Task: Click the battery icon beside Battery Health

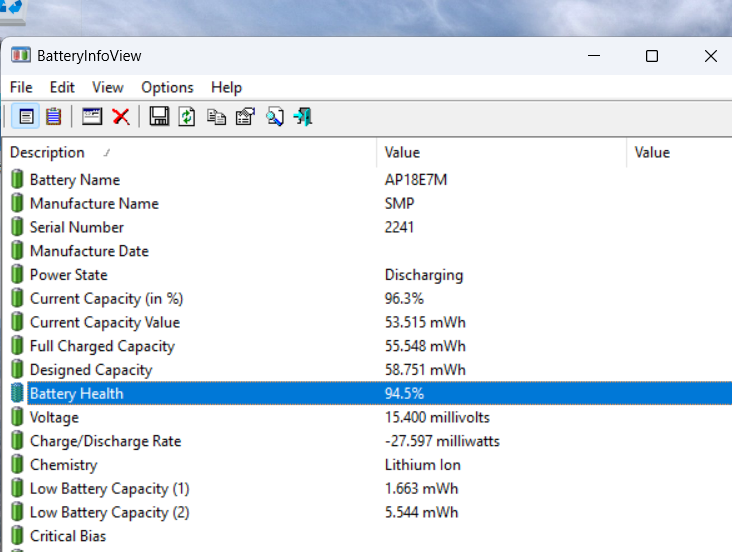Action: coord(17,393)
